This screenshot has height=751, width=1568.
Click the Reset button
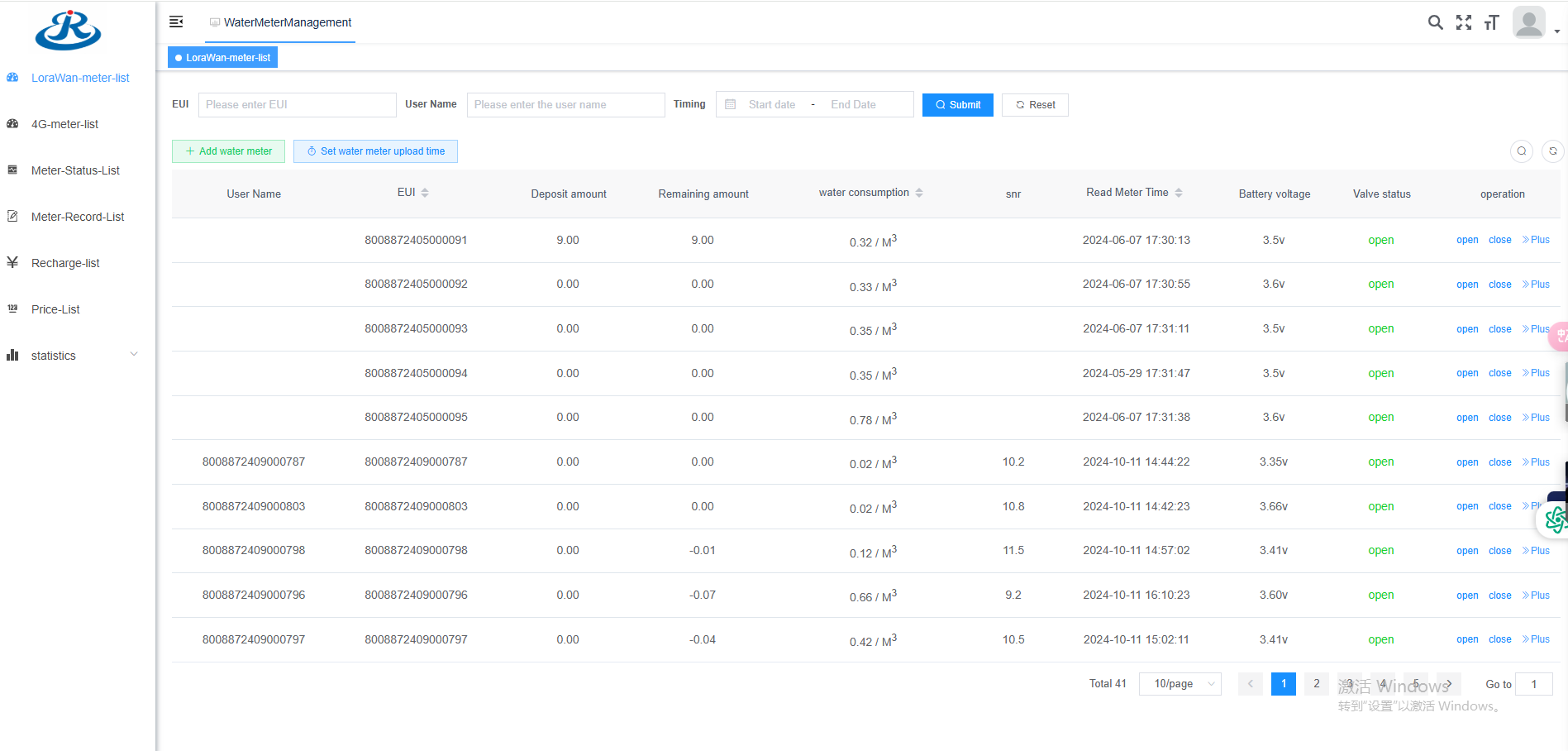tap(1035, 104)
